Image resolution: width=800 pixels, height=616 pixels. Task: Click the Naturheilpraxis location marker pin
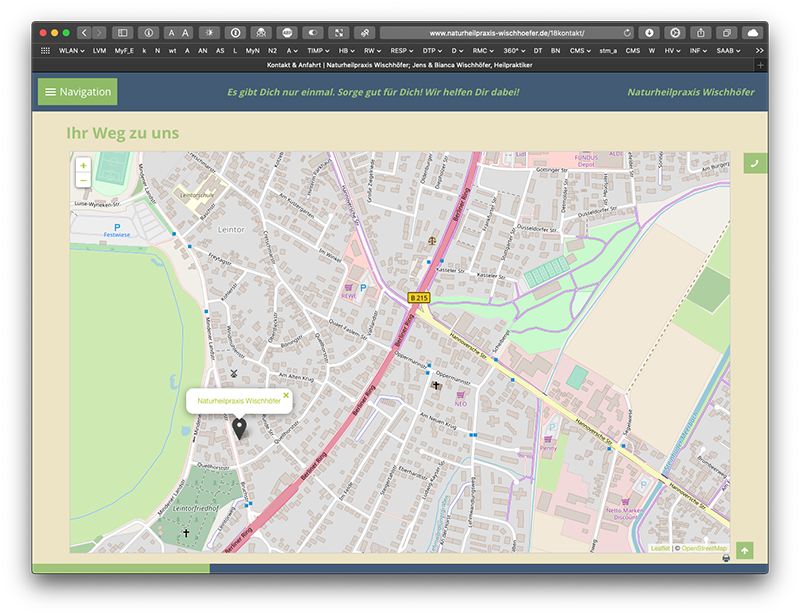239,428
